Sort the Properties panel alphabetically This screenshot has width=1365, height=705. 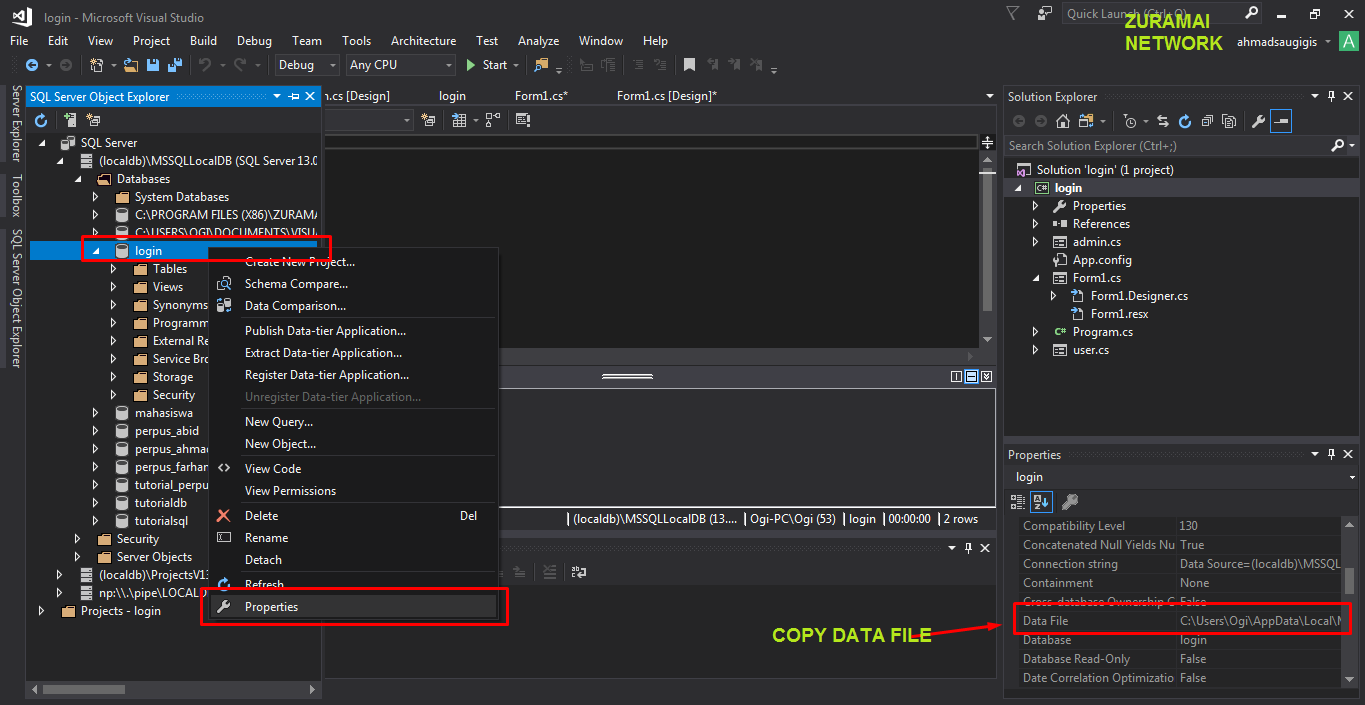coord(1041,501)
